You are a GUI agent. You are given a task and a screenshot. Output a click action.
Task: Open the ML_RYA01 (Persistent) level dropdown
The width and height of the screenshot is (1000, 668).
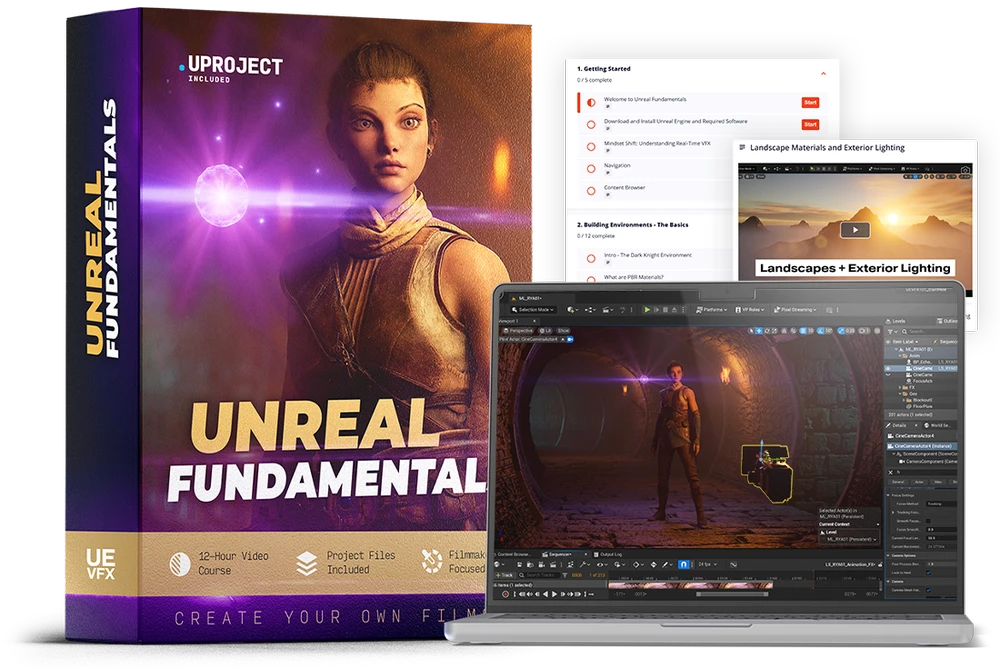click(x=849, y=539)
